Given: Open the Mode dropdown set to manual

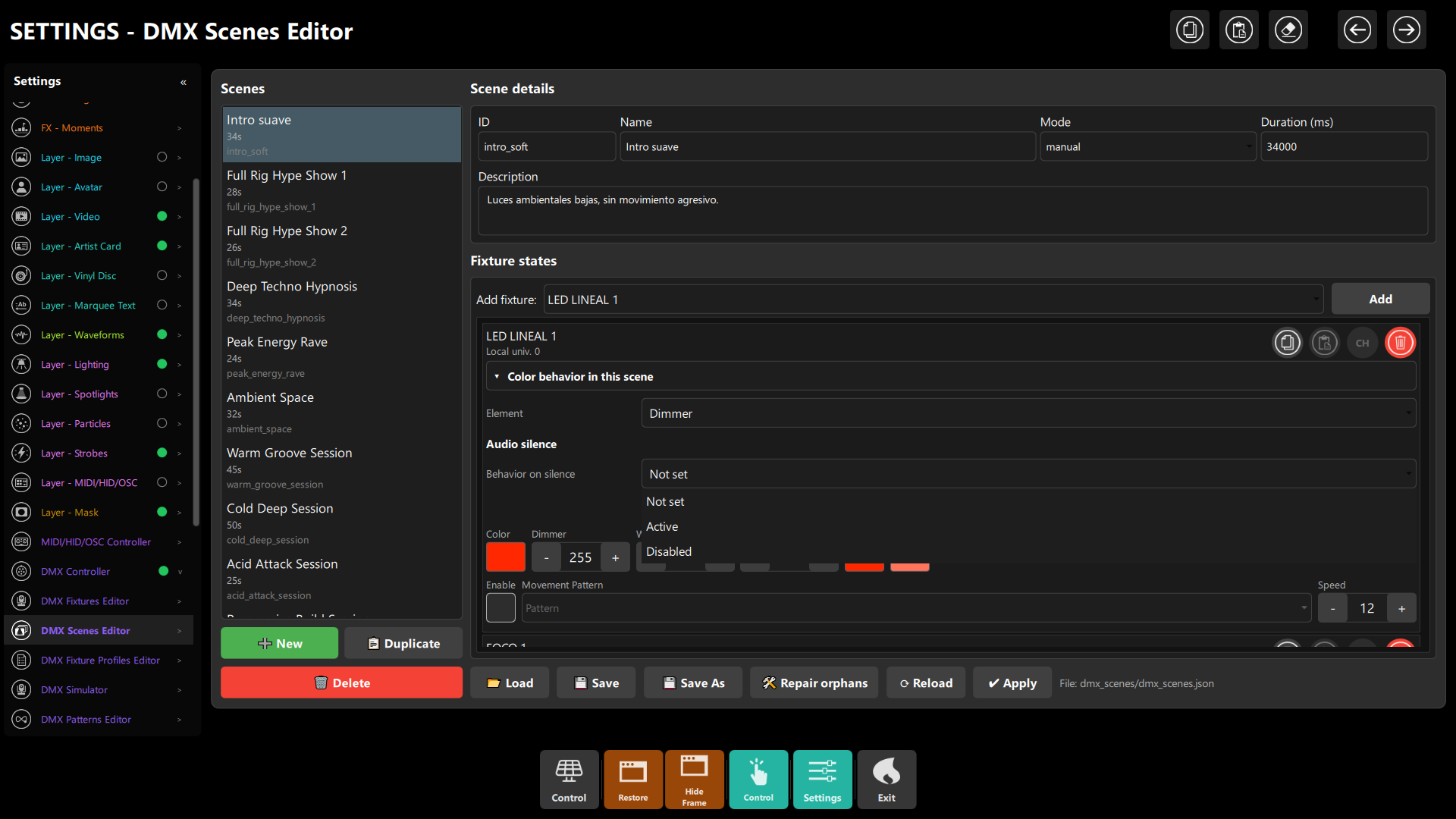Looking at the screenshot, I should click(x=1148, y=147).
